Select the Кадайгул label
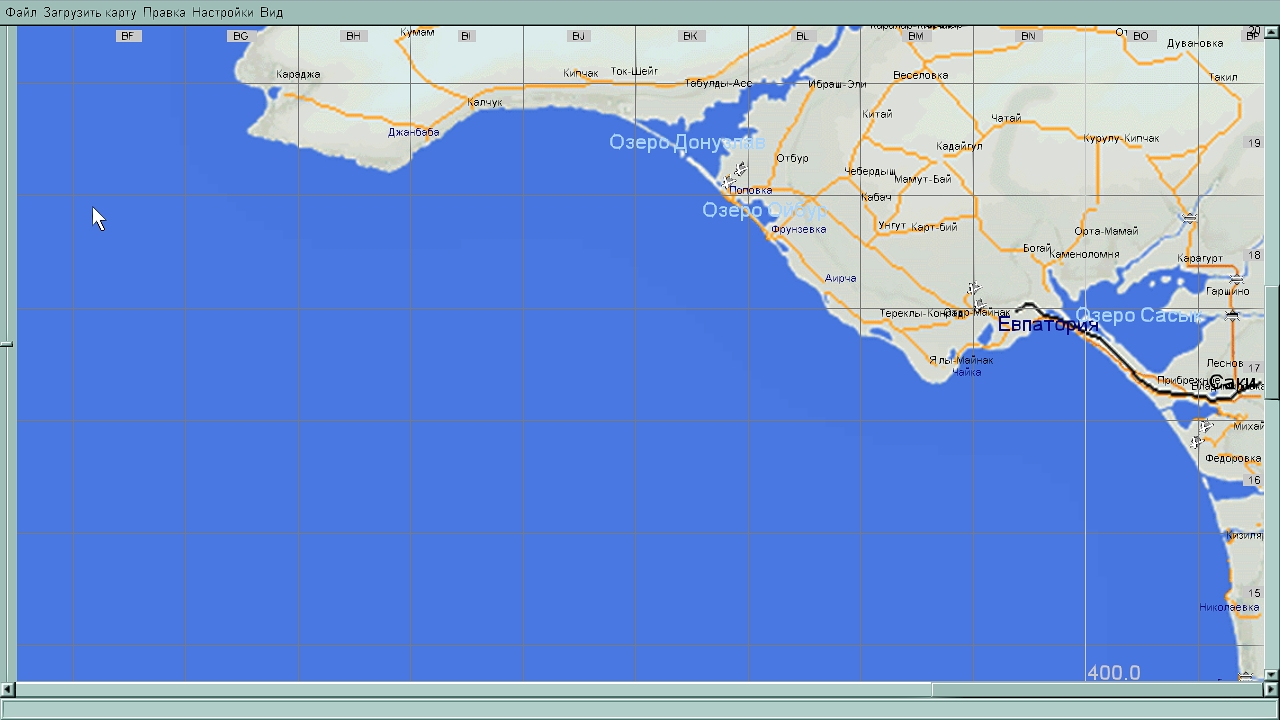Image resolution: width=1280 pixels, height=720 pixels. pos(959,146)
